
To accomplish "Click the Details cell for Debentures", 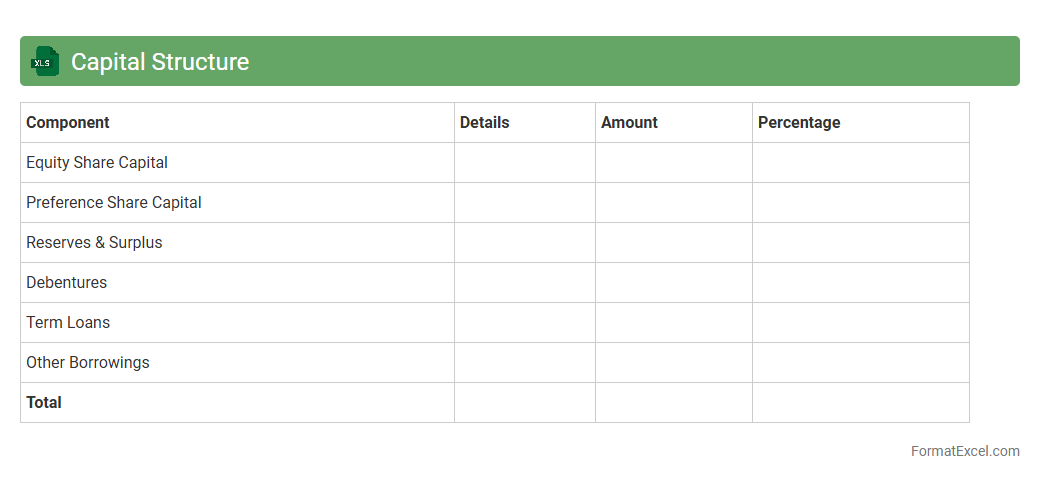I will 525,283.
